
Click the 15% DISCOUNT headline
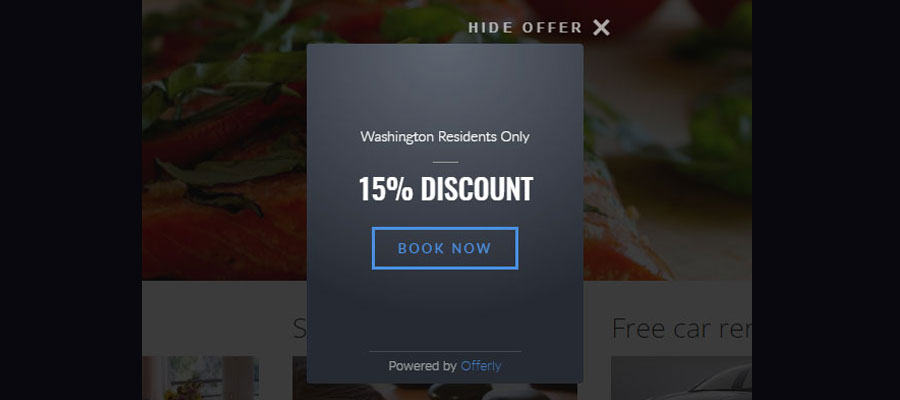(x=446, y=189)
